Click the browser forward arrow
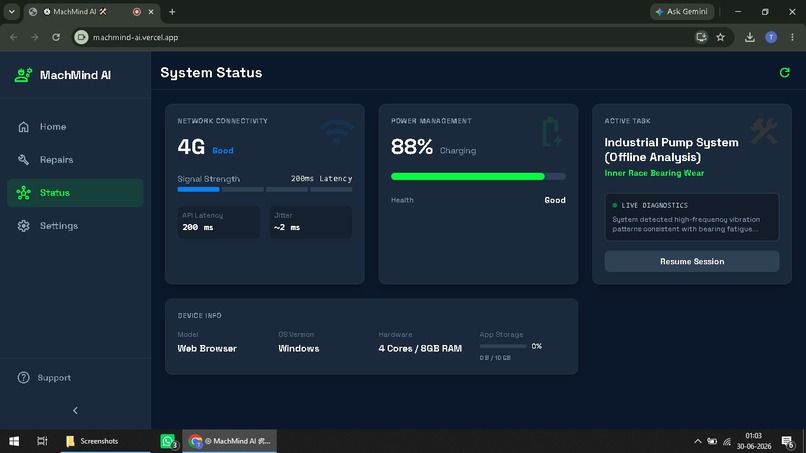806x453 pixels. 34,37
